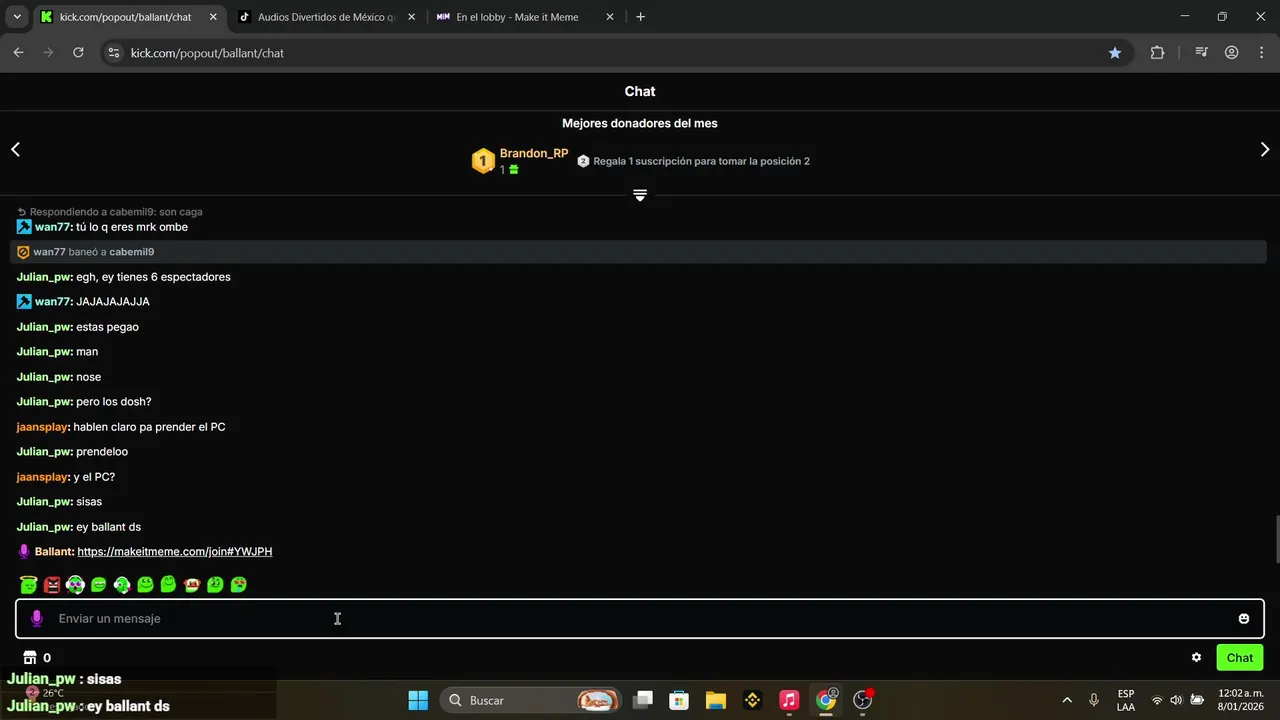Click the 'Respondiendo a cabemil9' reply header
The image size is (1280, 720).
click(x=110, y=212)
